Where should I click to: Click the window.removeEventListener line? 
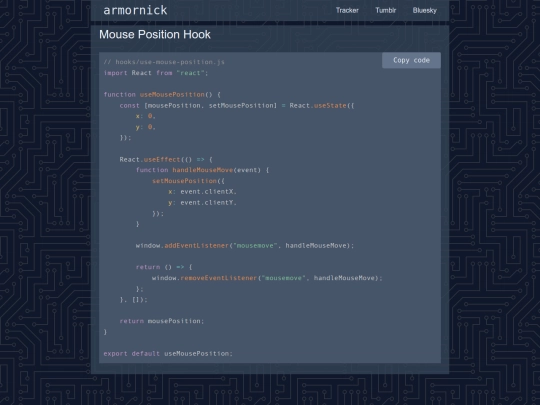click(267, 278)
